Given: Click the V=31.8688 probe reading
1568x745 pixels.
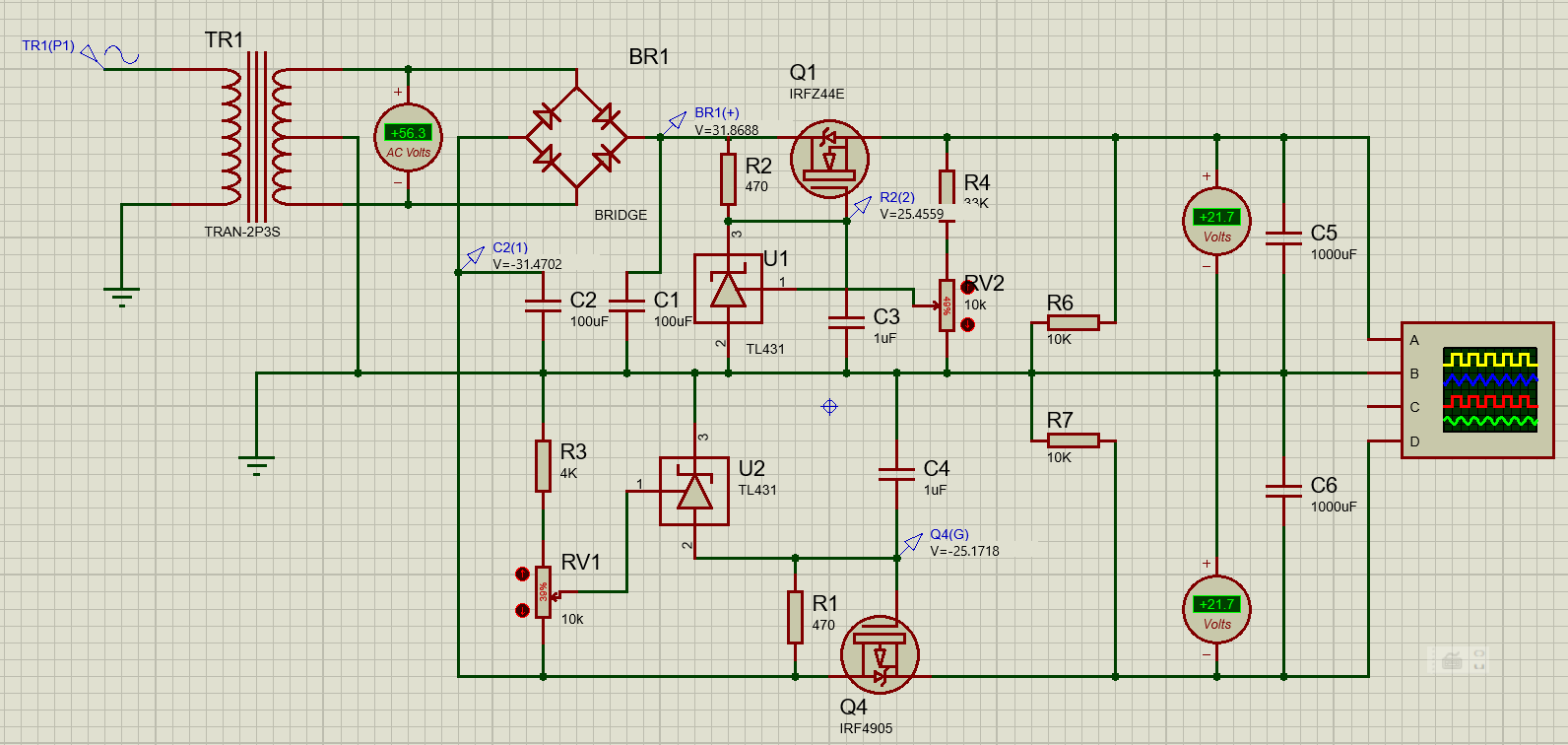Looking at the screenshot, I should [x=727, y=130].
